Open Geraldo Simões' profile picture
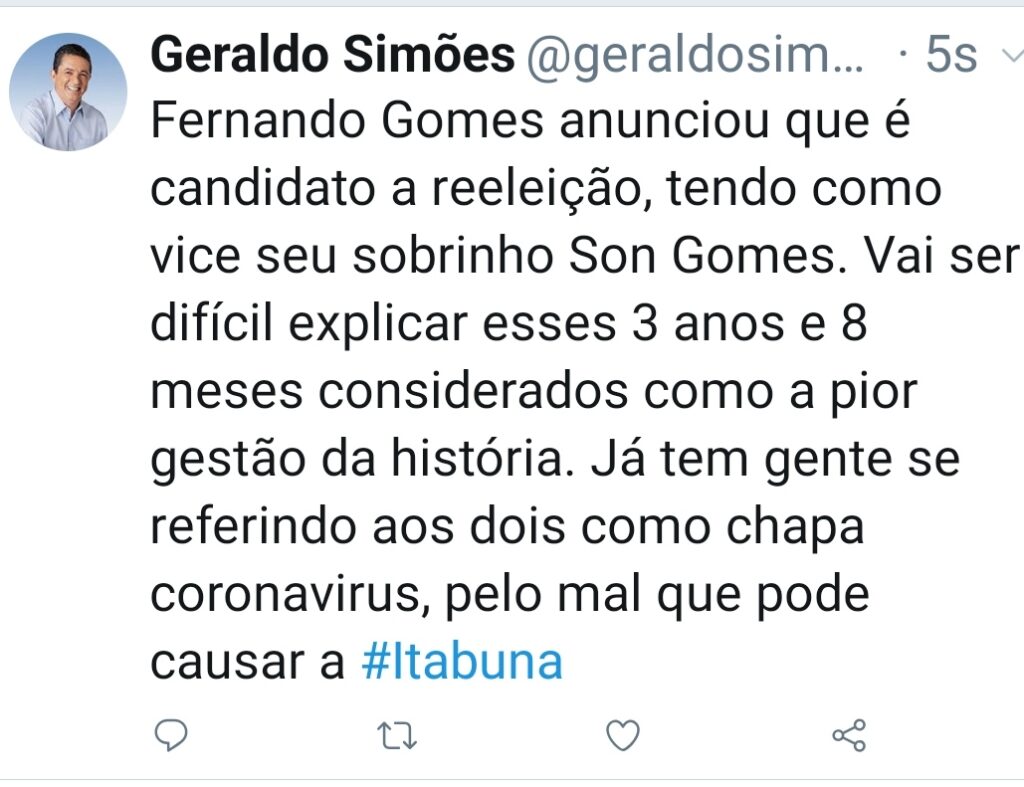 [68, 92]
